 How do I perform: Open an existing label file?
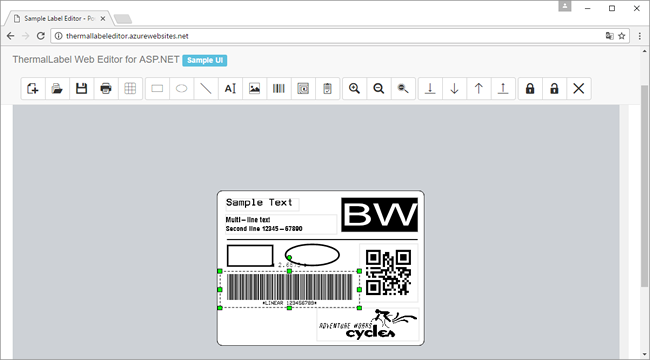pyautogui.click(x=57, y=88)
